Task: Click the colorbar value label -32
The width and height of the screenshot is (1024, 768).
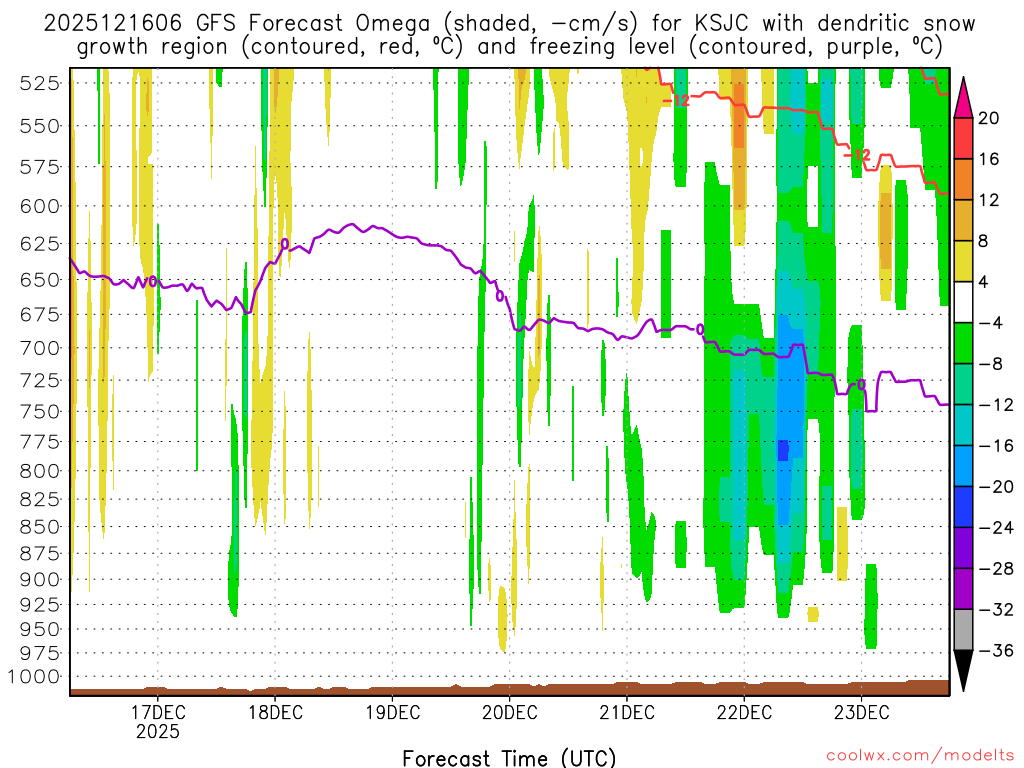Action: point(995,610)
